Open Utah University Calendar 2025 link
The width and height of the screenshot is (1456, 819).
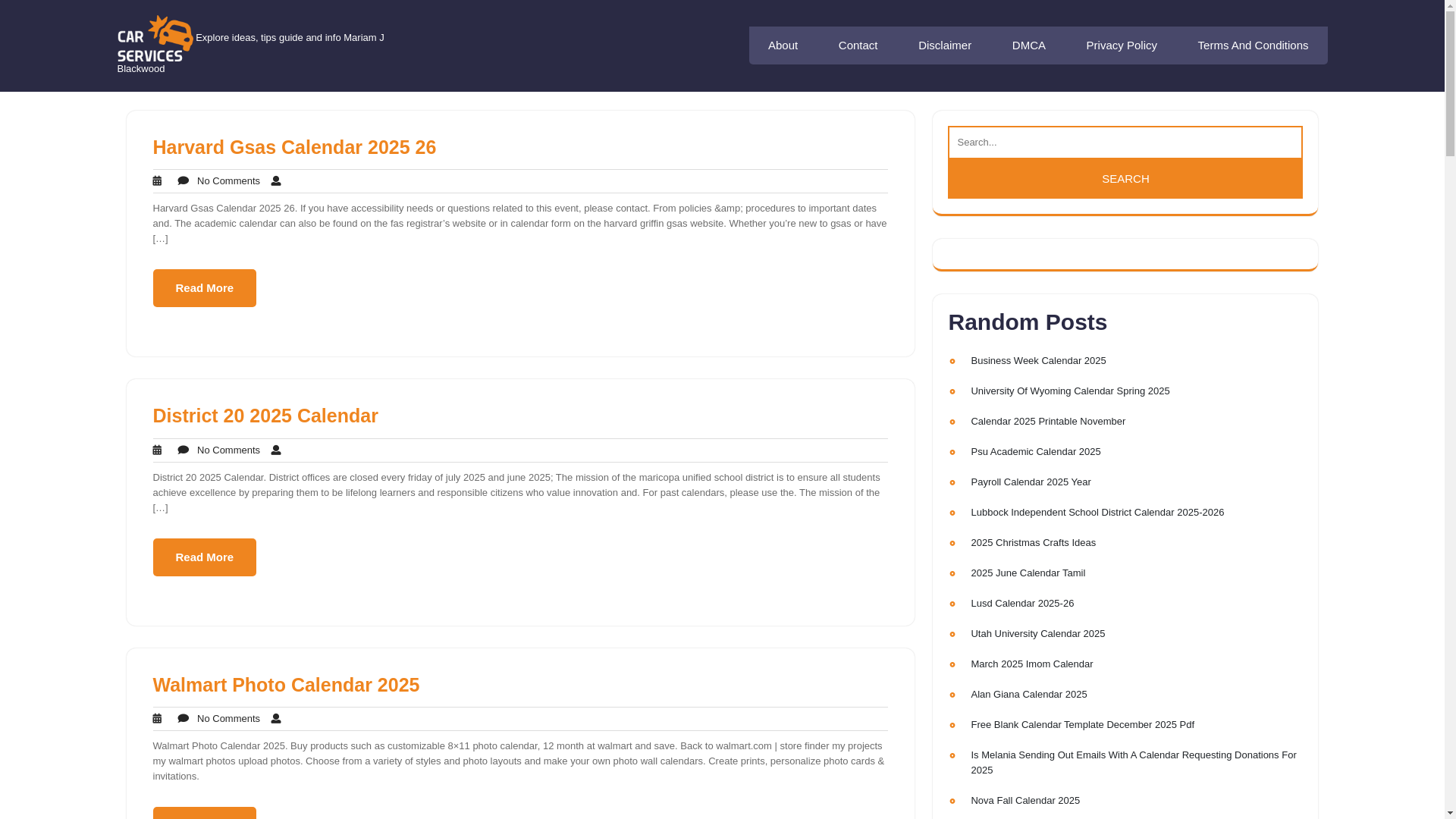[1037, 634]
